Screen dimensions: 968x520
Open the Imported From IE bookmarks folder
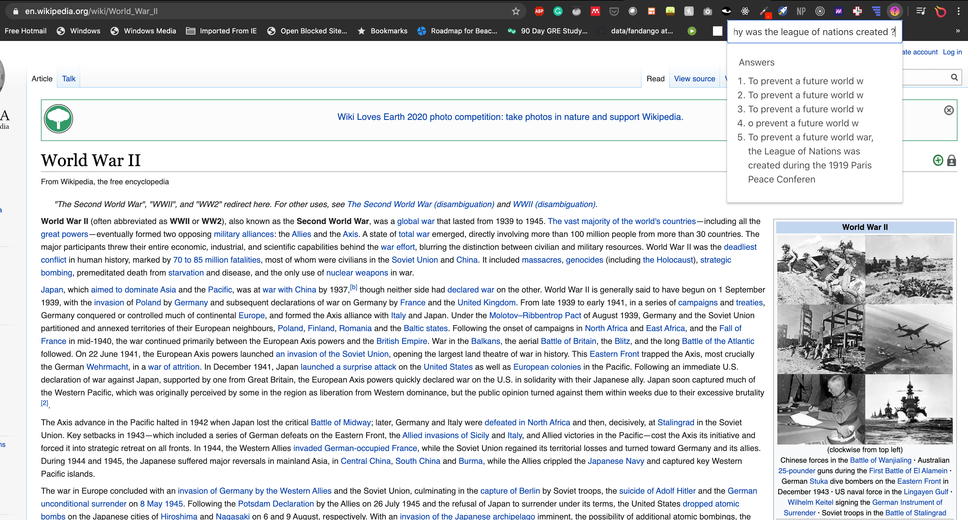coord(221,31)
